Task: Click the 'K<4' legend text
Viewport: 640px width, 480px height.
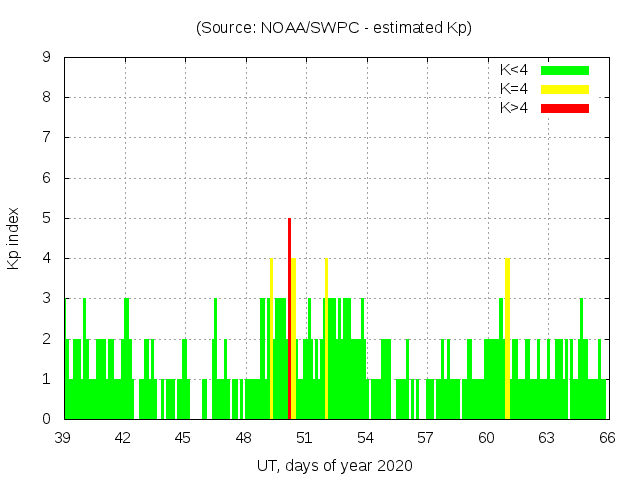Action: coord(514,70)
